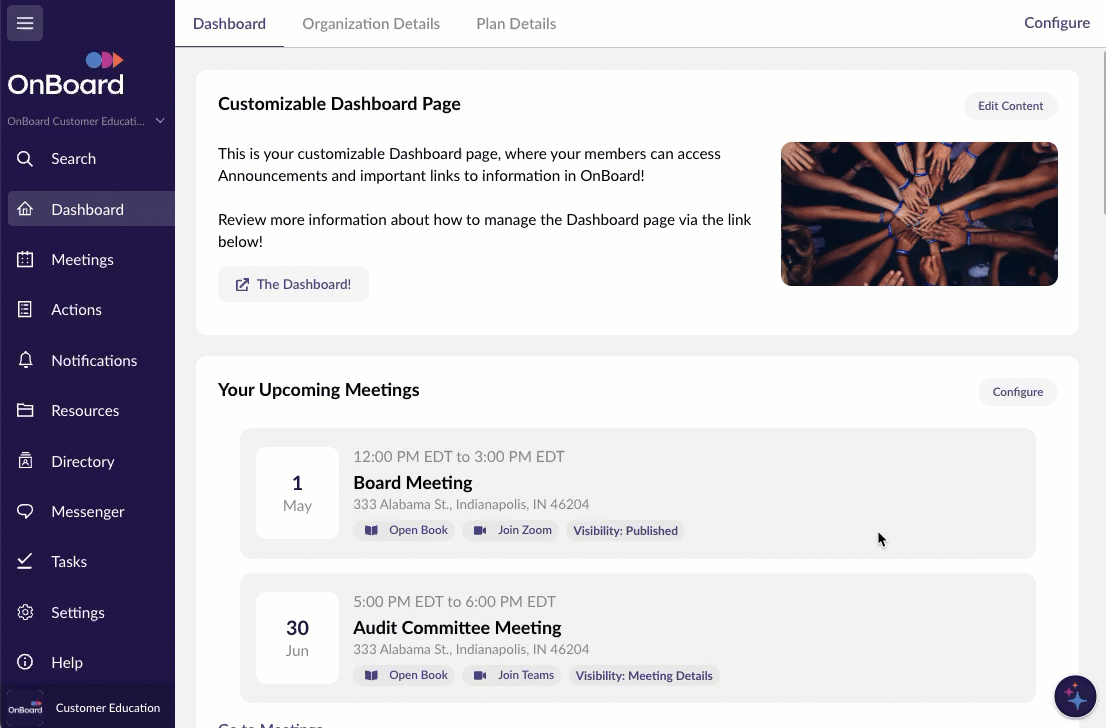Click the Tasks checkmark icon
This screenshot has height=728, width=1106.
click(x=26, y=562)
